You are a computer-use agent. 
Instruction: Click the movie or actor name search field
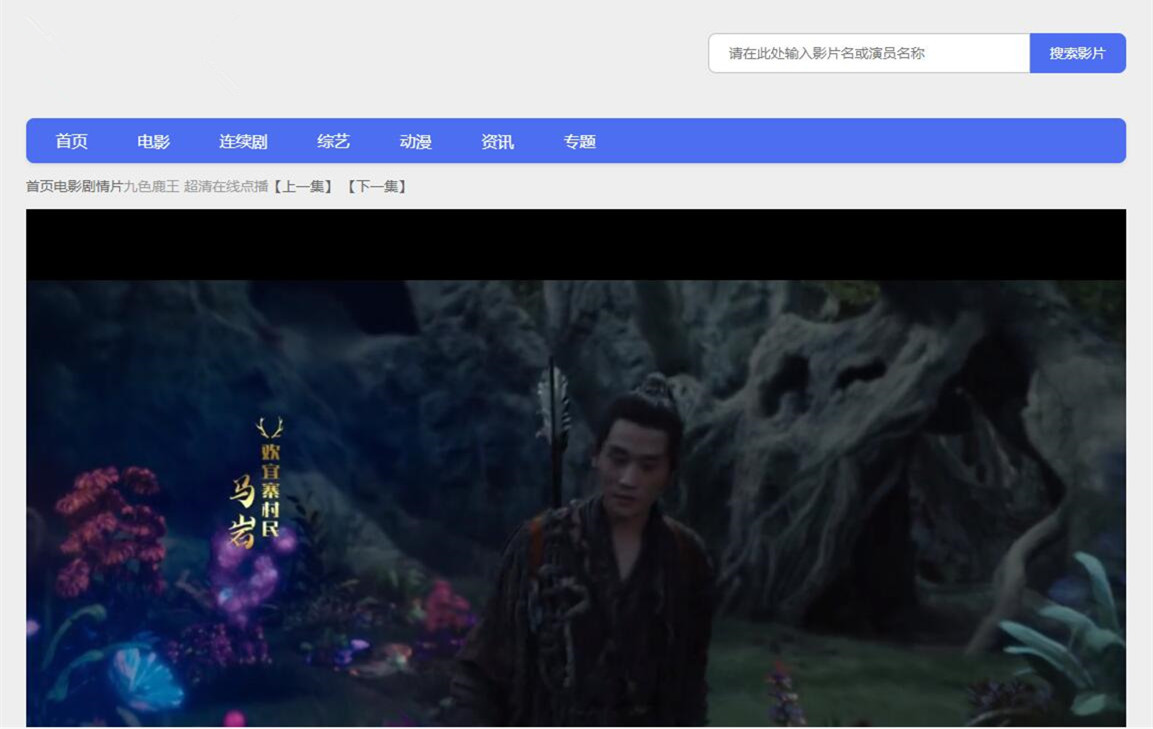pyautogui.click(x=868, y=53)
